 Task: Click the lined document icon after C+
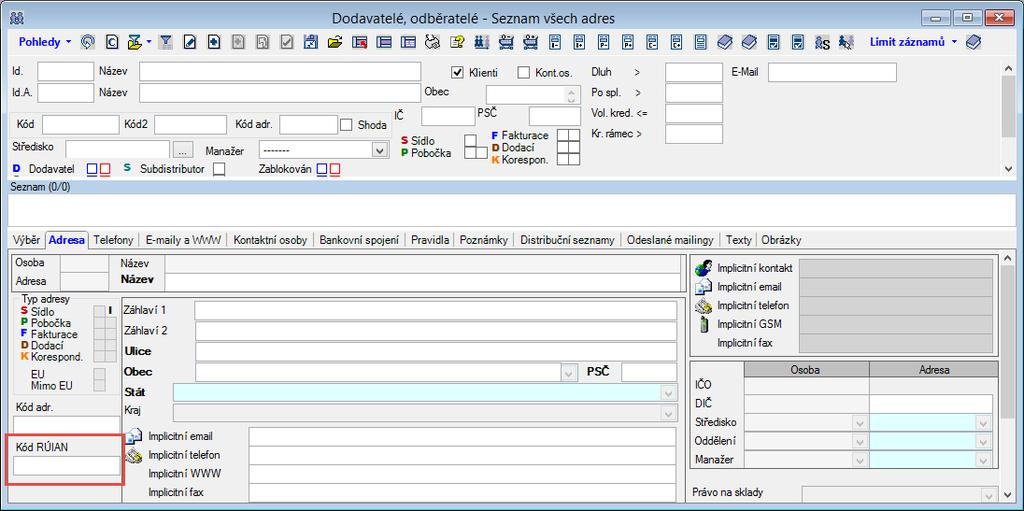(x=701, y=42)
